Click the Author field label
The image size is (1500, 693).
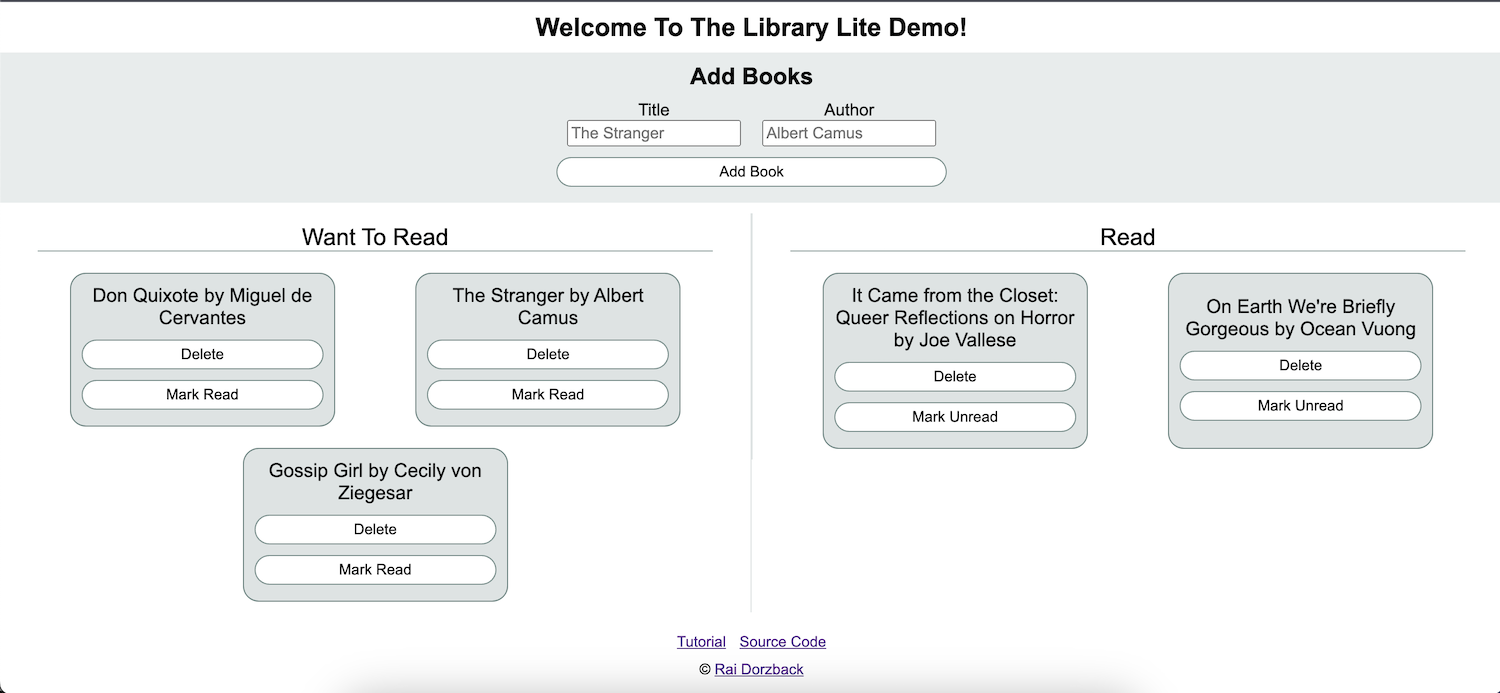pyautogui.click(x=849, y=110)
